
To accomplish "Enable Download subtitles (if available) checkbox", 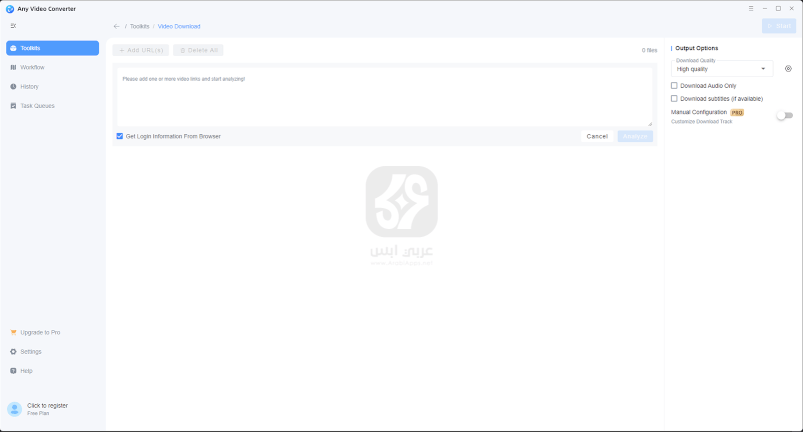I will [x=674, y=98].
